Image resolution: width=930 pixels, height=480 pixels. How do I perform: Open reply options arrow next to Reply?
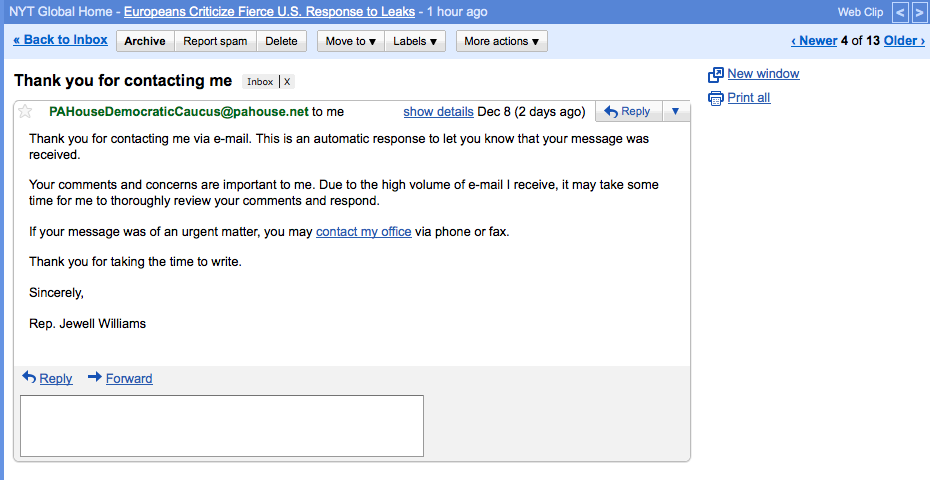coord(675,112)
